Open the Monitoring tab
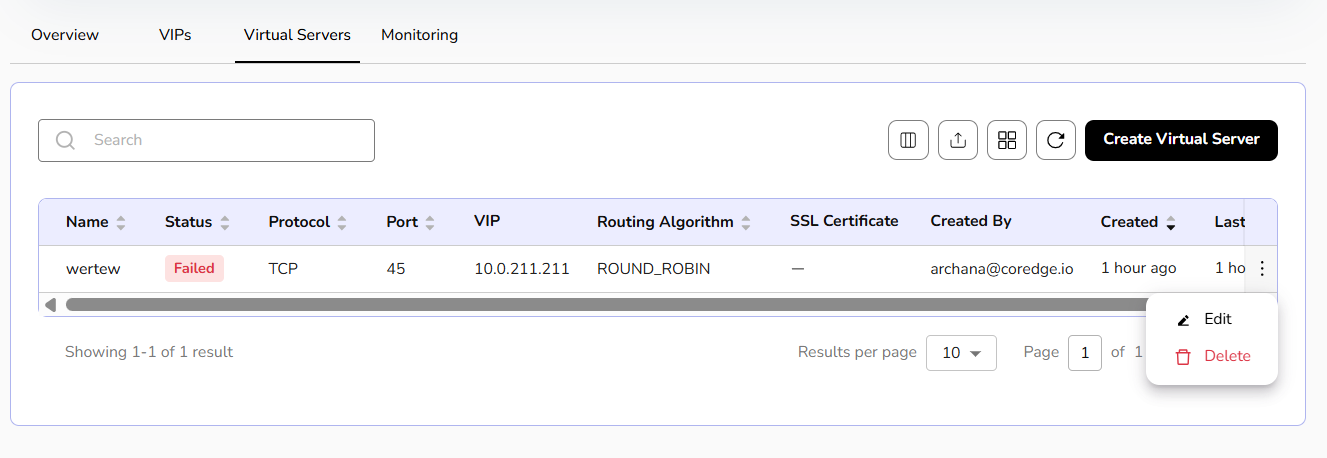1327x458 pixels. pos(419,35)
